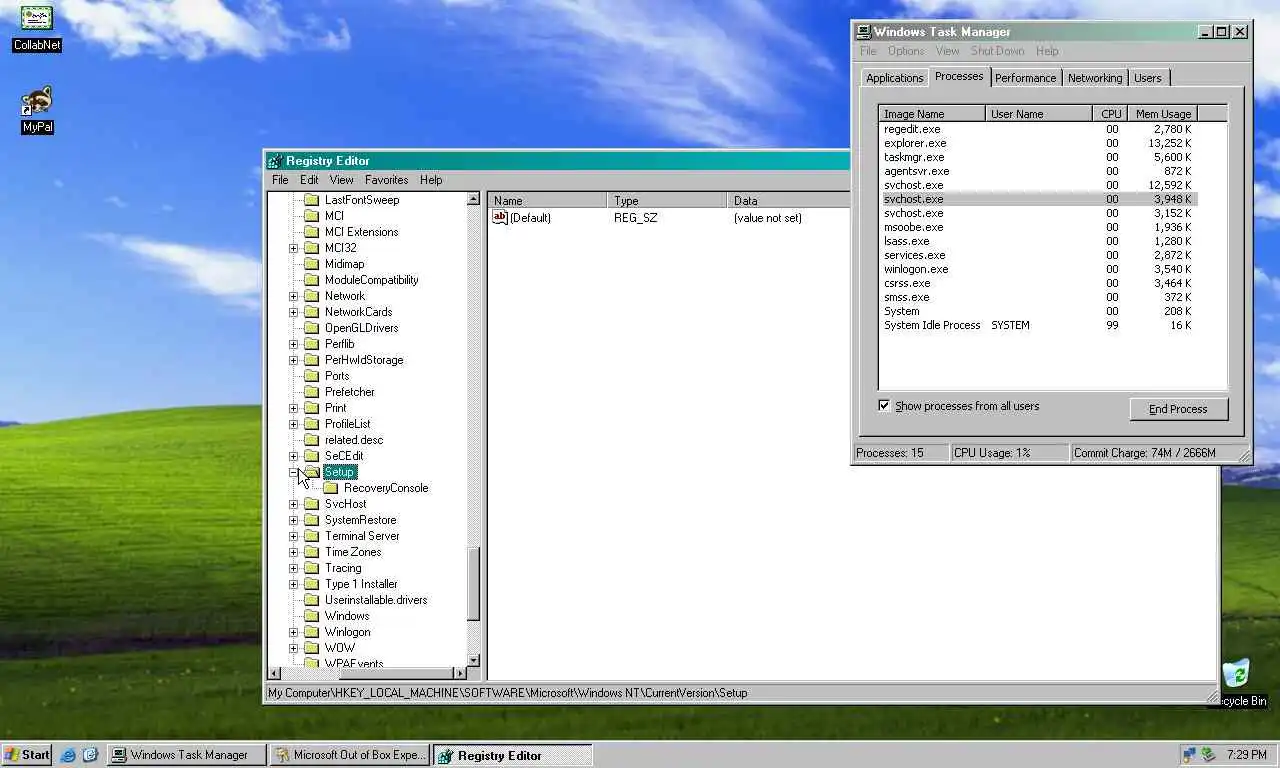The width and height of the screenshot is (1280, 768).
Task: Click the Userinstallable.drivers folder icon
Action: point(312,600)
